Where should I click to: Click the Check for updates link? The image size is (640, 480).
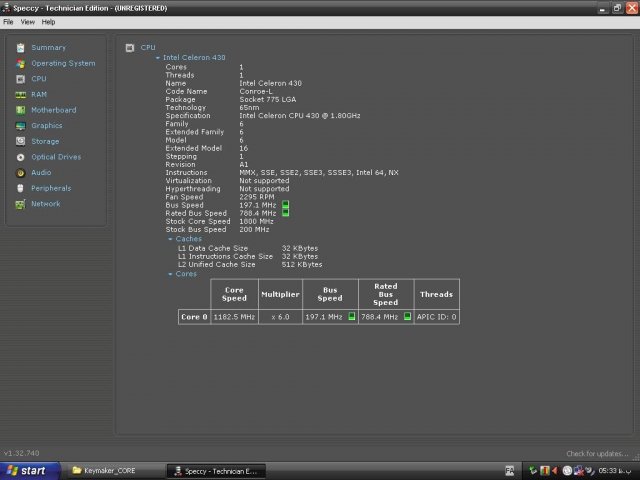coord(598,454)
